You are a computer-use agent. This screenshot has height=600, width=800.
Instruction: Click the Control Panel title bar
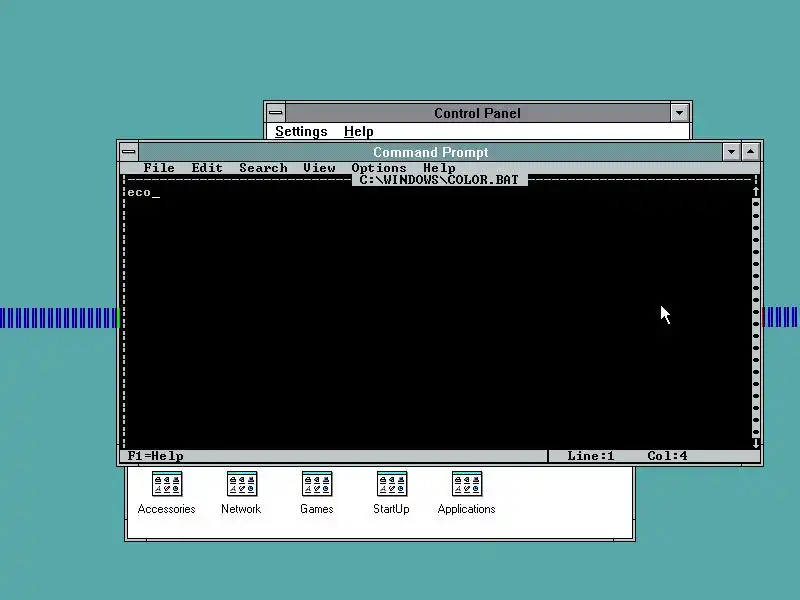click(x=477, y=113)
